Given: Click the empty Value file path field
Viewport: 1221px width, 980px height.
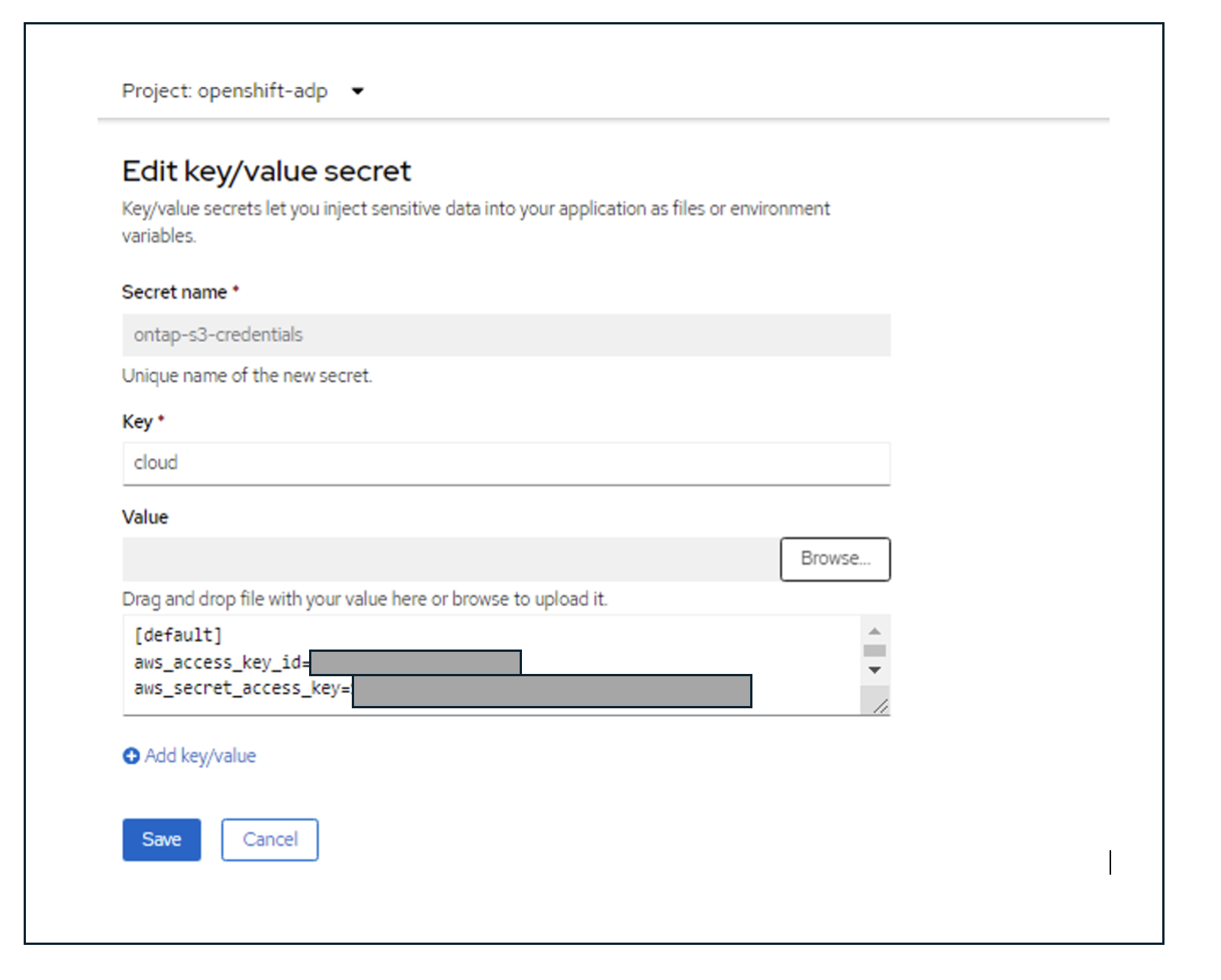Looking at the screenshot, I should click(x=450, y=559).
